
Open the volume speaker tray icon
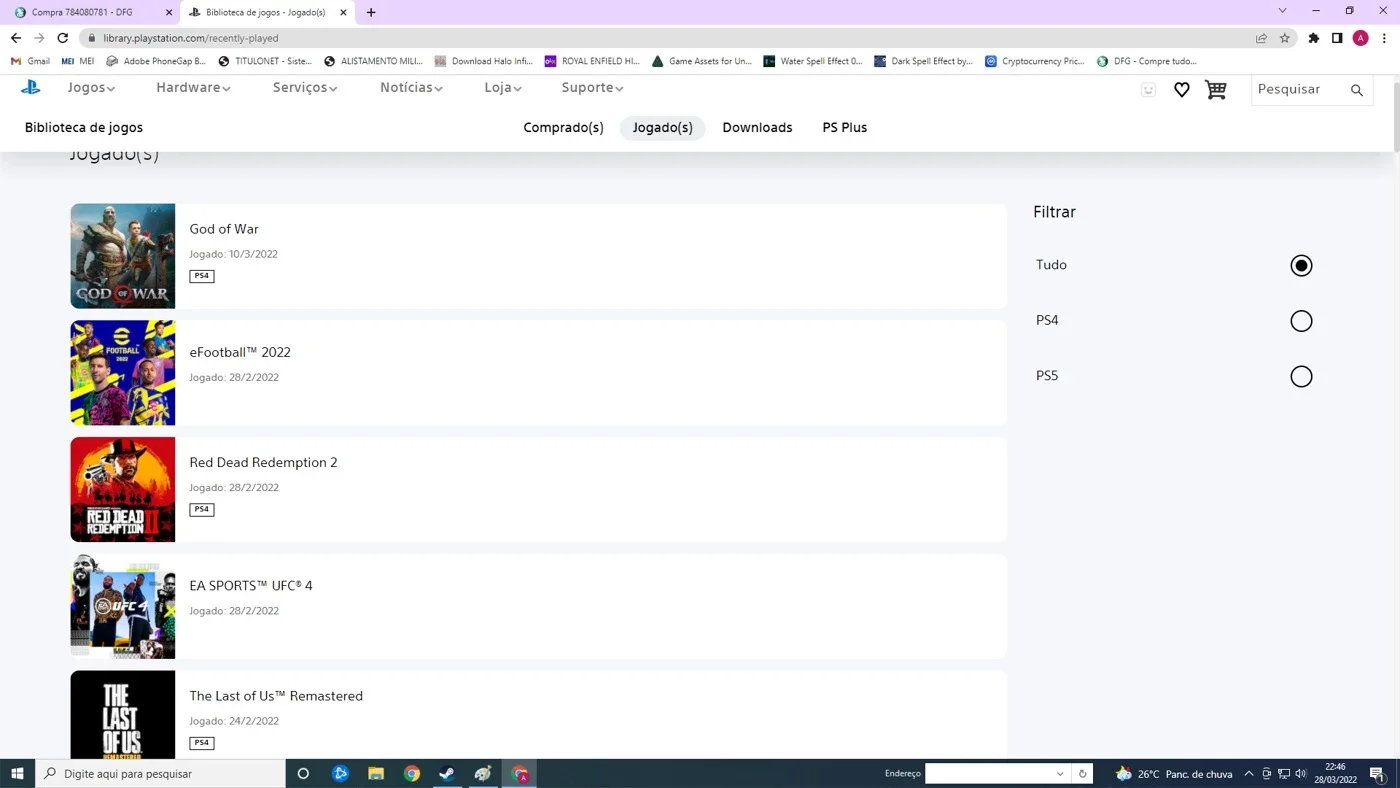1300,773
